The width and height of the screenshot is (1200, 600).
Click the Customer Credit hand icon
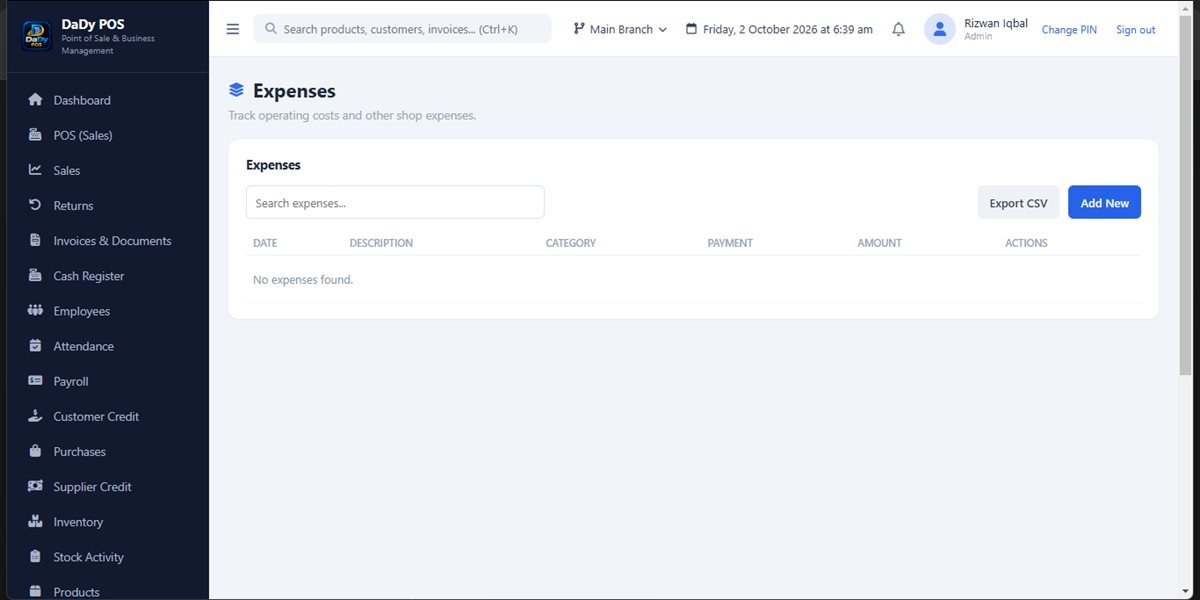(x=36, y=416)
